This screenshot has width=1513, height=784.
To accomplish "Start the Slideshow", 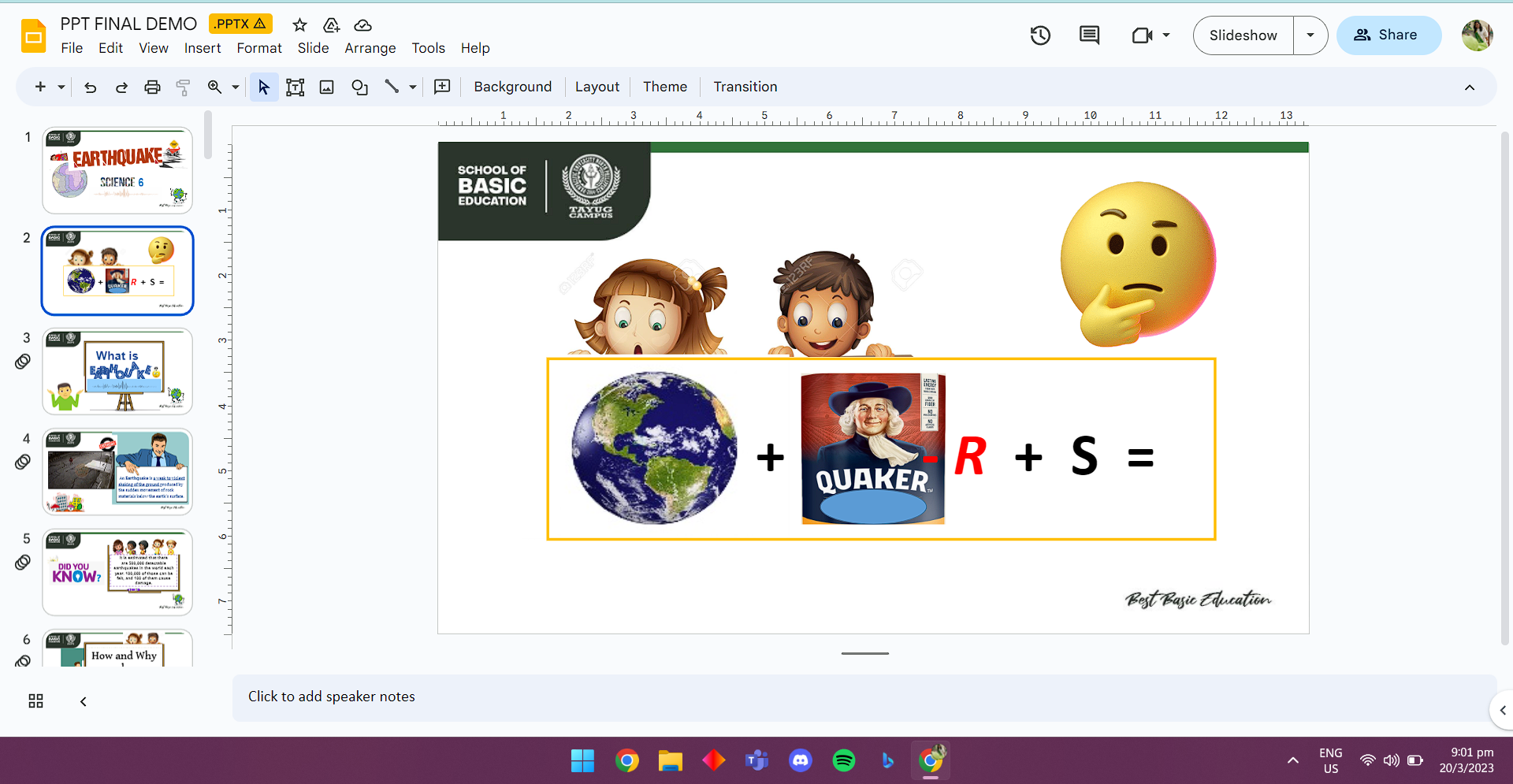I will click(x=1243, y=35).
